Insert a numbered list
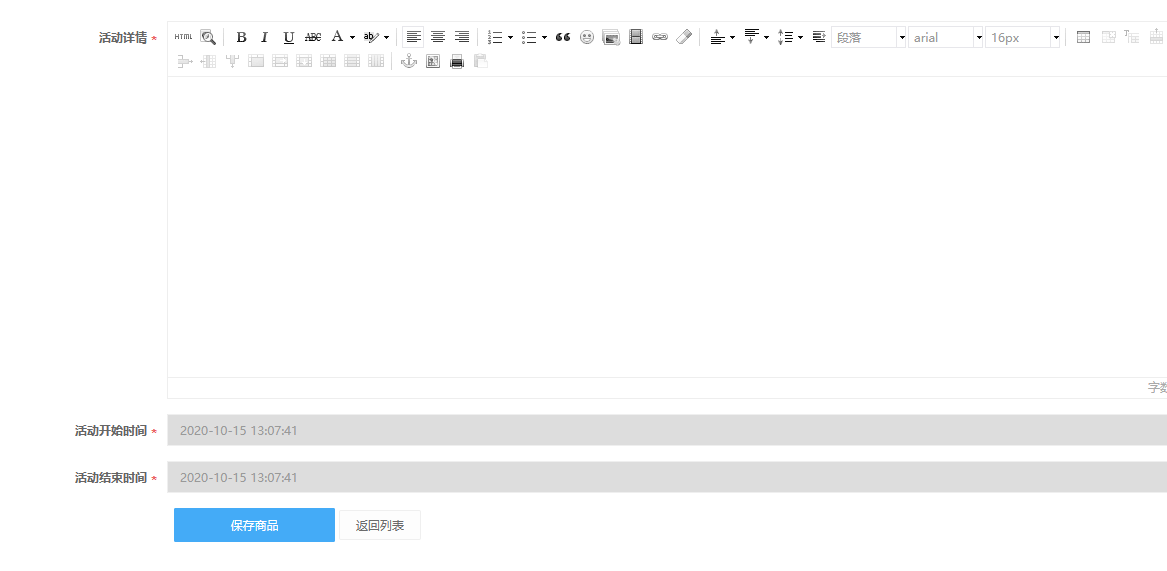1167x571 pixels. tap(495, 36)
